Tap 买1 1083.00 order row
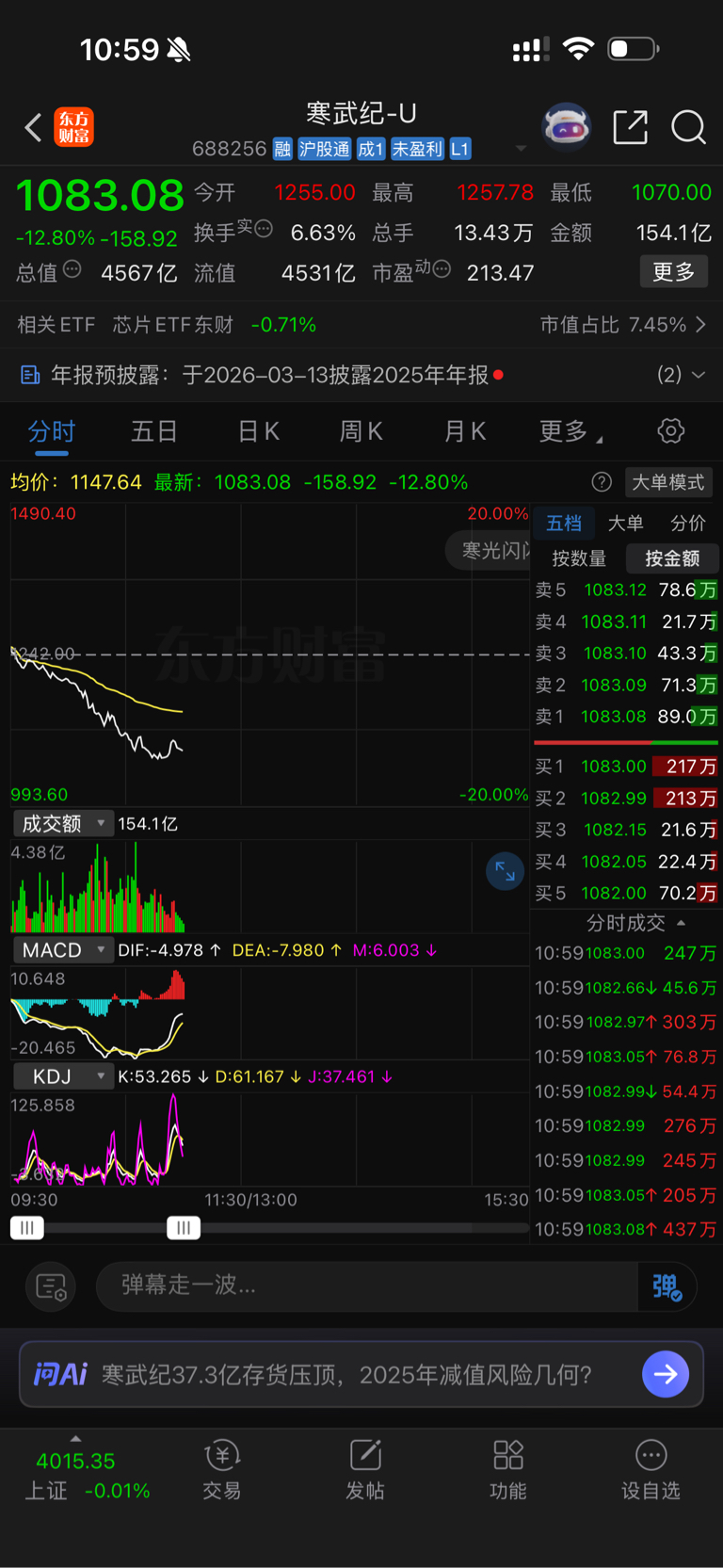This screenshot has height=1568, width=723. pos(626,767)
